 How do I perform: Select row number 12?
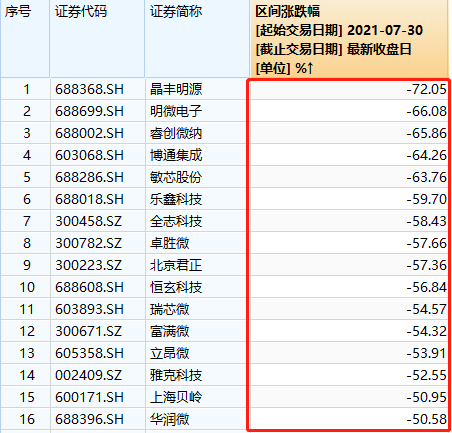coord(27,331)
